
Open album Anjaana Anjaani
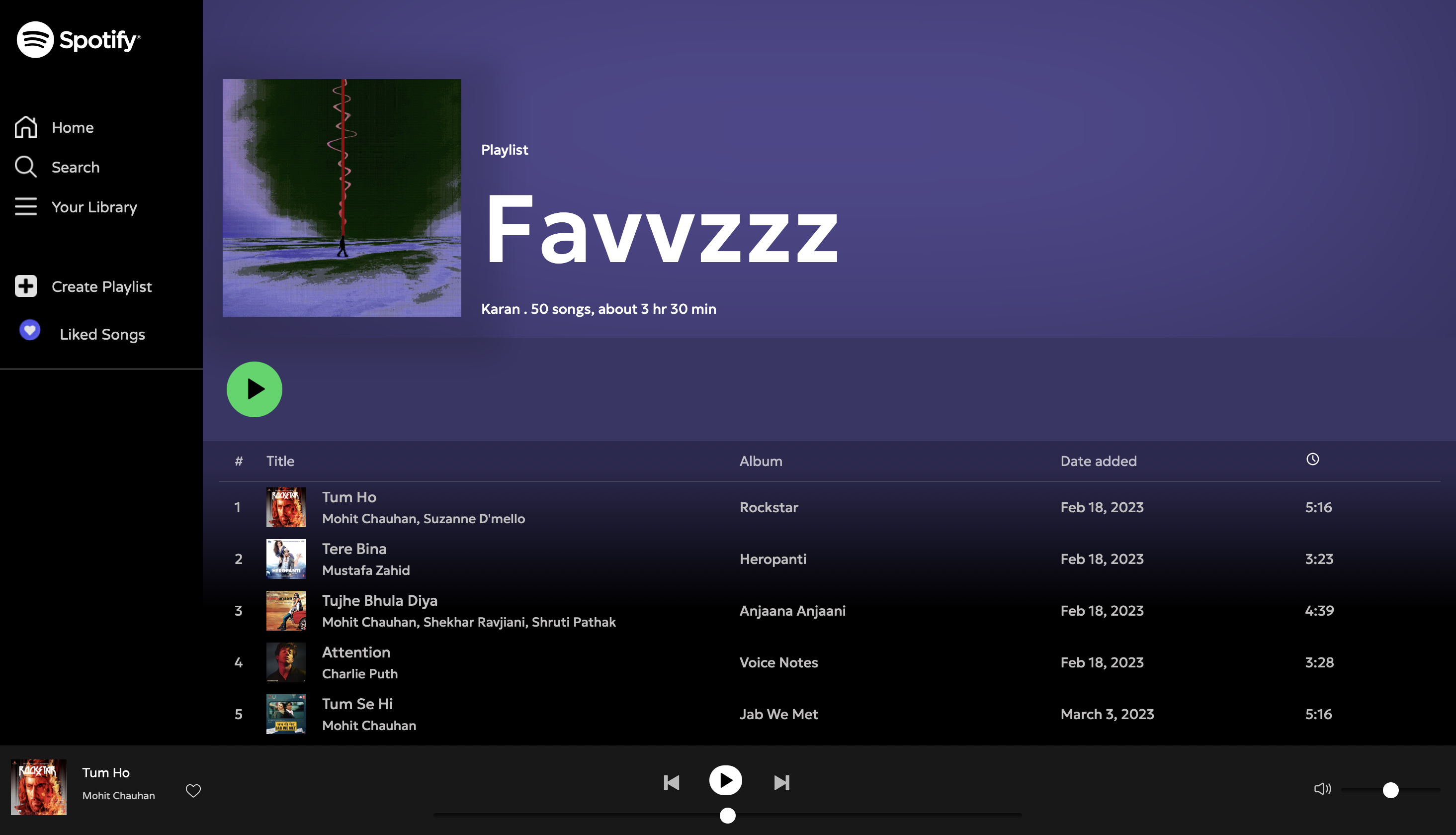pyautogui.click(x=792, y=611)
